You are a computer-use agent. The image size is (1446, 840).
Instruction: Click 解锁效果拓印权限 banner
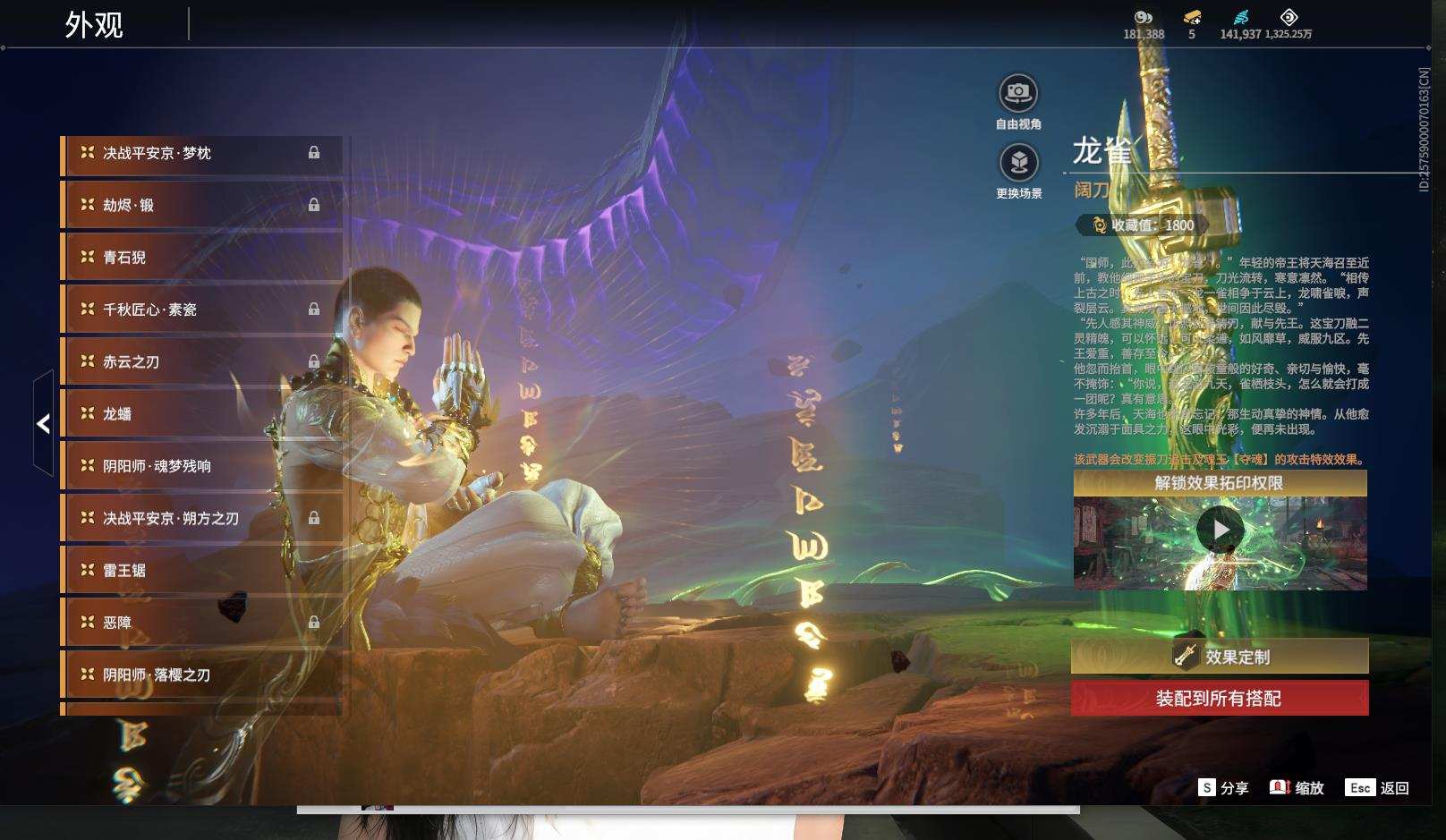(1221, 483)
